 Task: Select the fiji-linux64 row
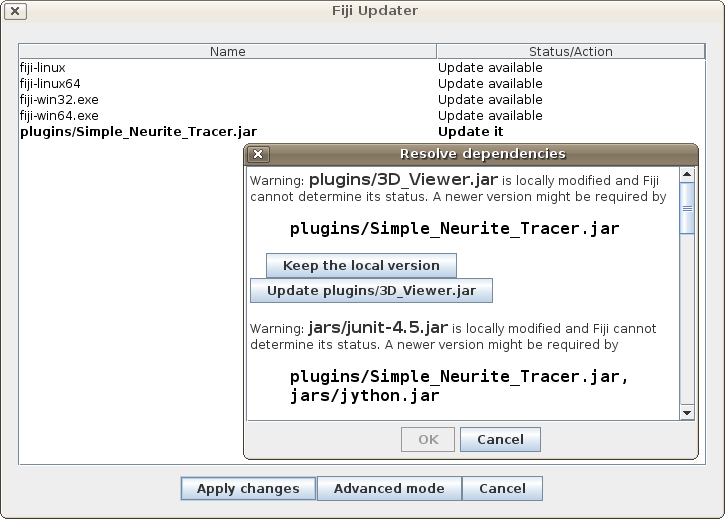(362, 84)
